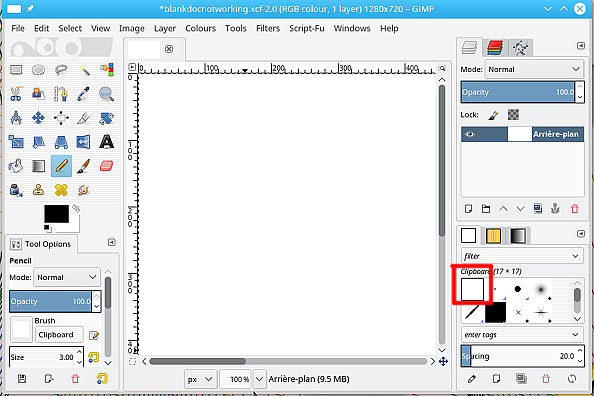Image resolution: width=594 pixels, height=396 pixels.
Task: Open the File menu
Action: point(18,28)
